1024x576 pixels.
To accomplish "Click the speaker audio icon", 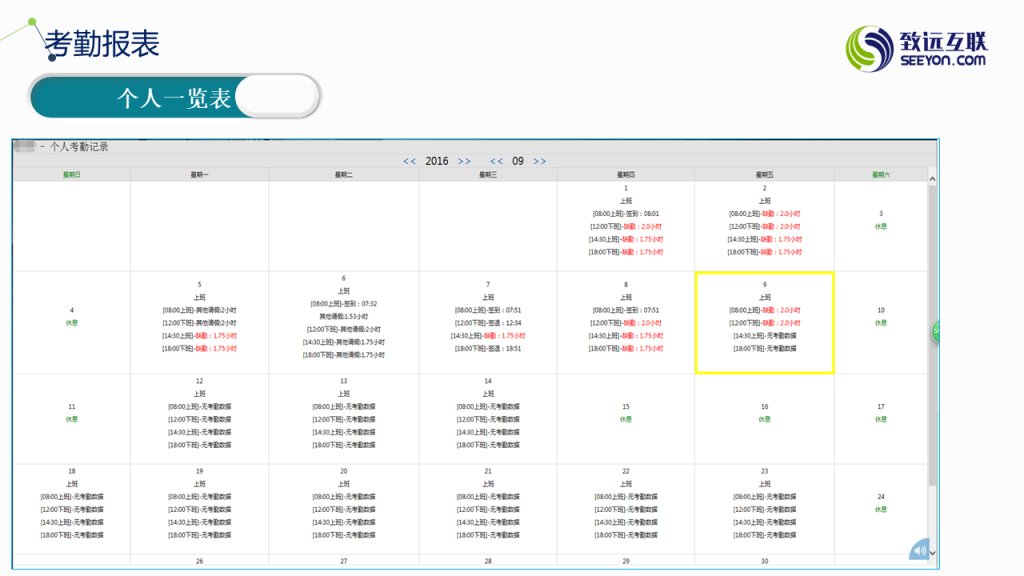I will tap(920, 549).
